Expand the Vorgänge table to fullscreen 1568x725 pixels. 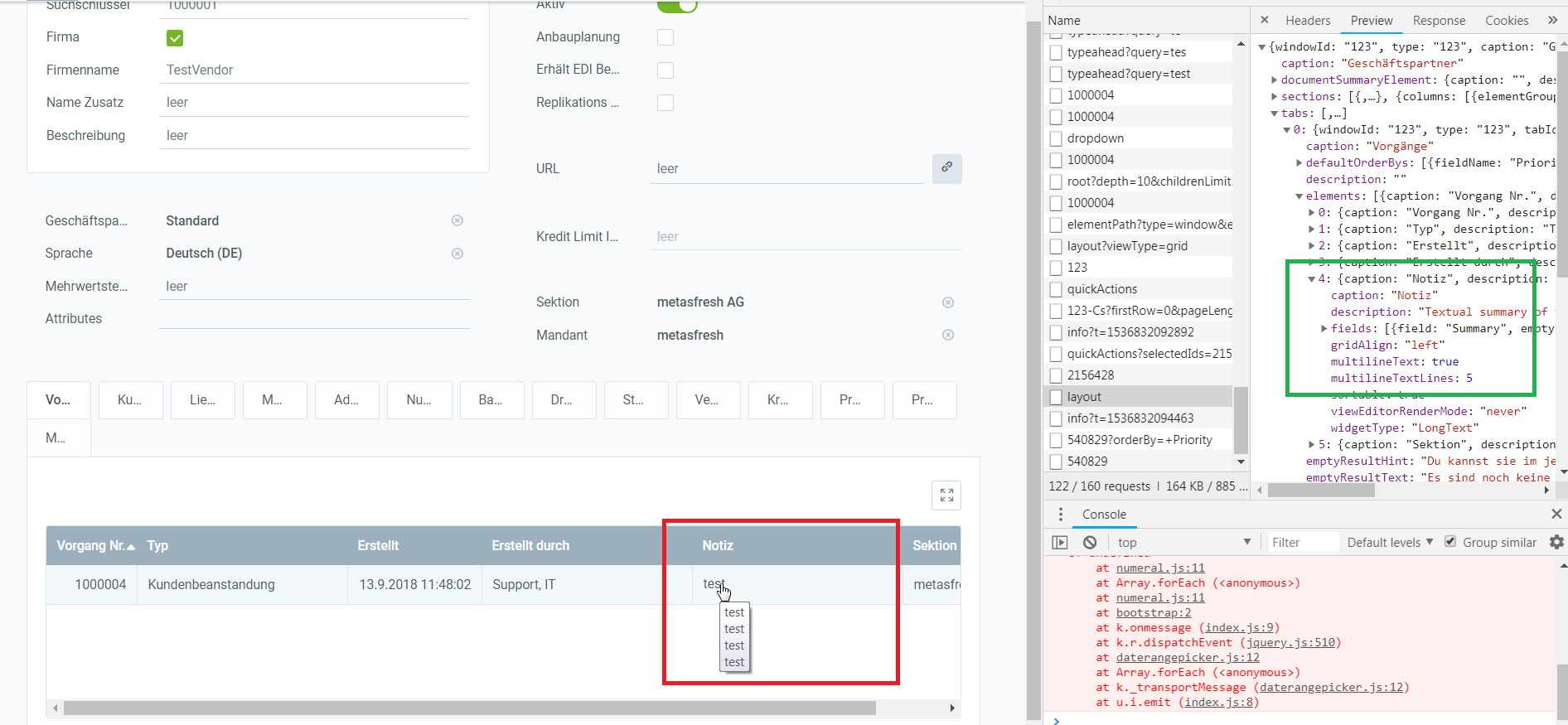(x=946, y=495)
